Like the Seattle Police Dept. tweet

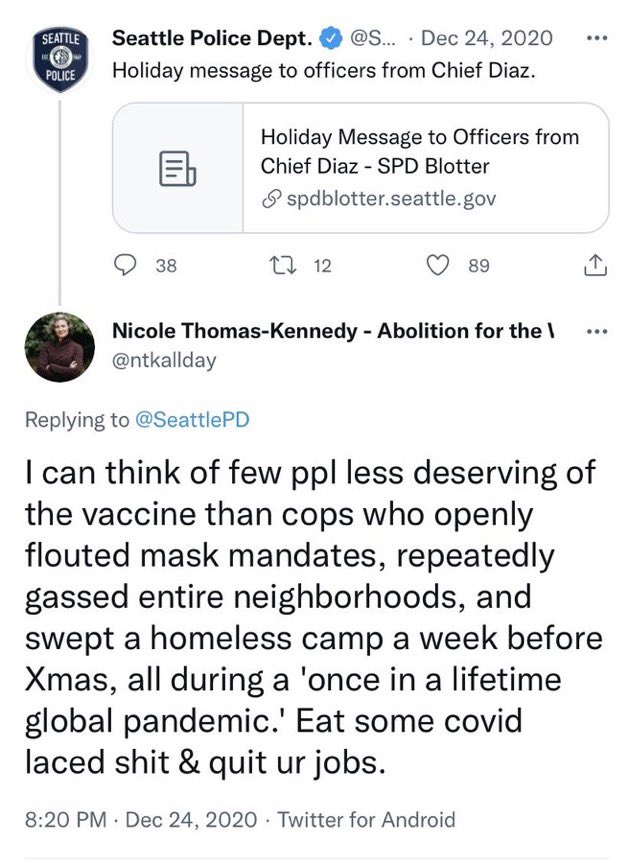point(437,266)
